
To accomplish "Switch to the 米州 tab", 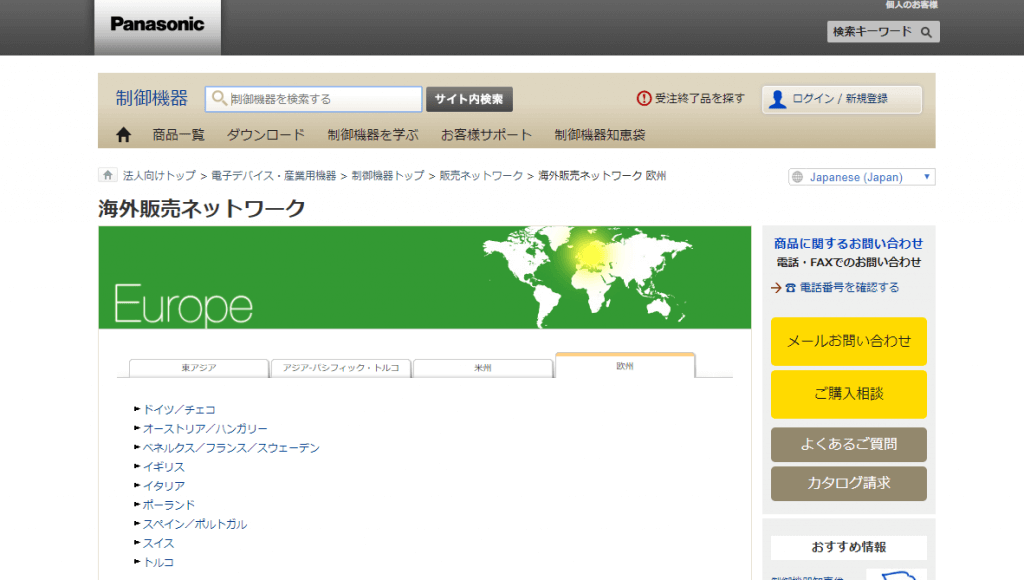I will click(x=483, y=367).
